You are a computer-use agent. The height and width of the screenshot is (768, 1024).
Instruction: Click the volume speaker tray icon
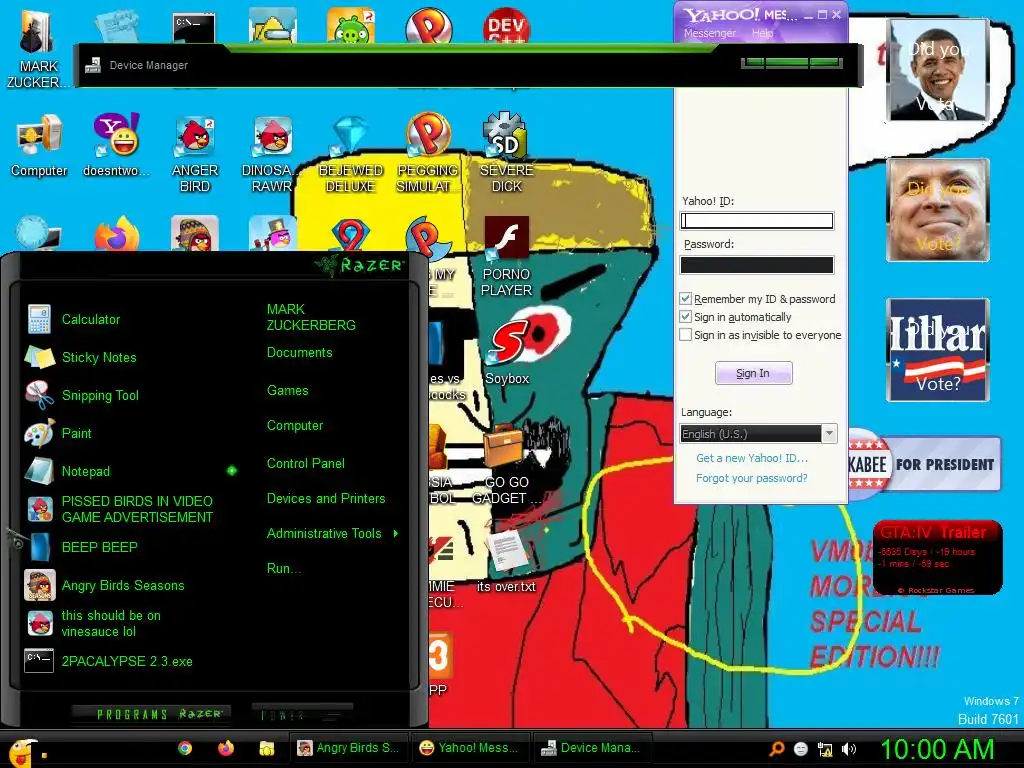click(848, 750)
